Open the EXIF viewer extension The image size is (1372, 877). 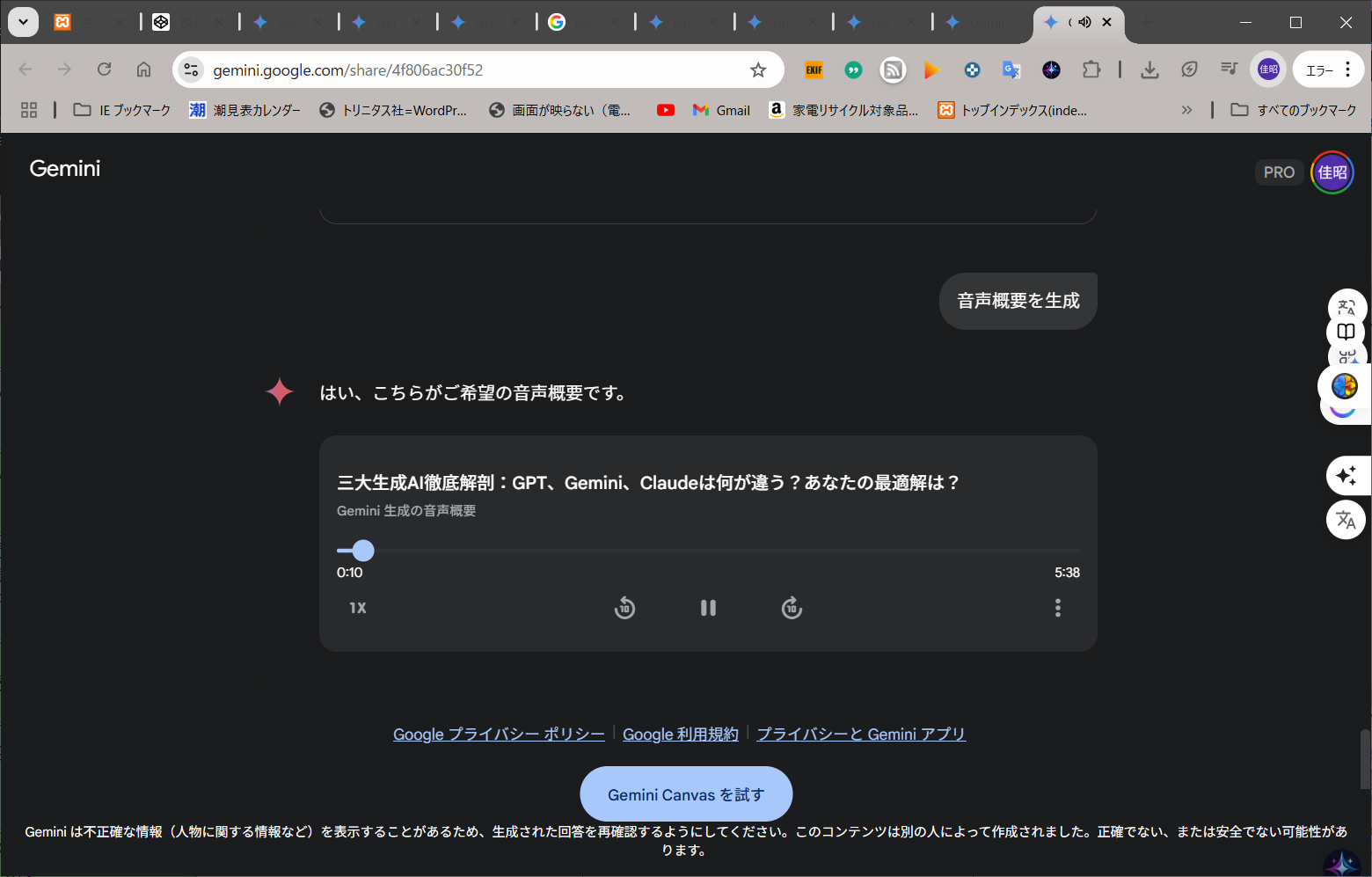pyautogui.click(x=814, y=69)
